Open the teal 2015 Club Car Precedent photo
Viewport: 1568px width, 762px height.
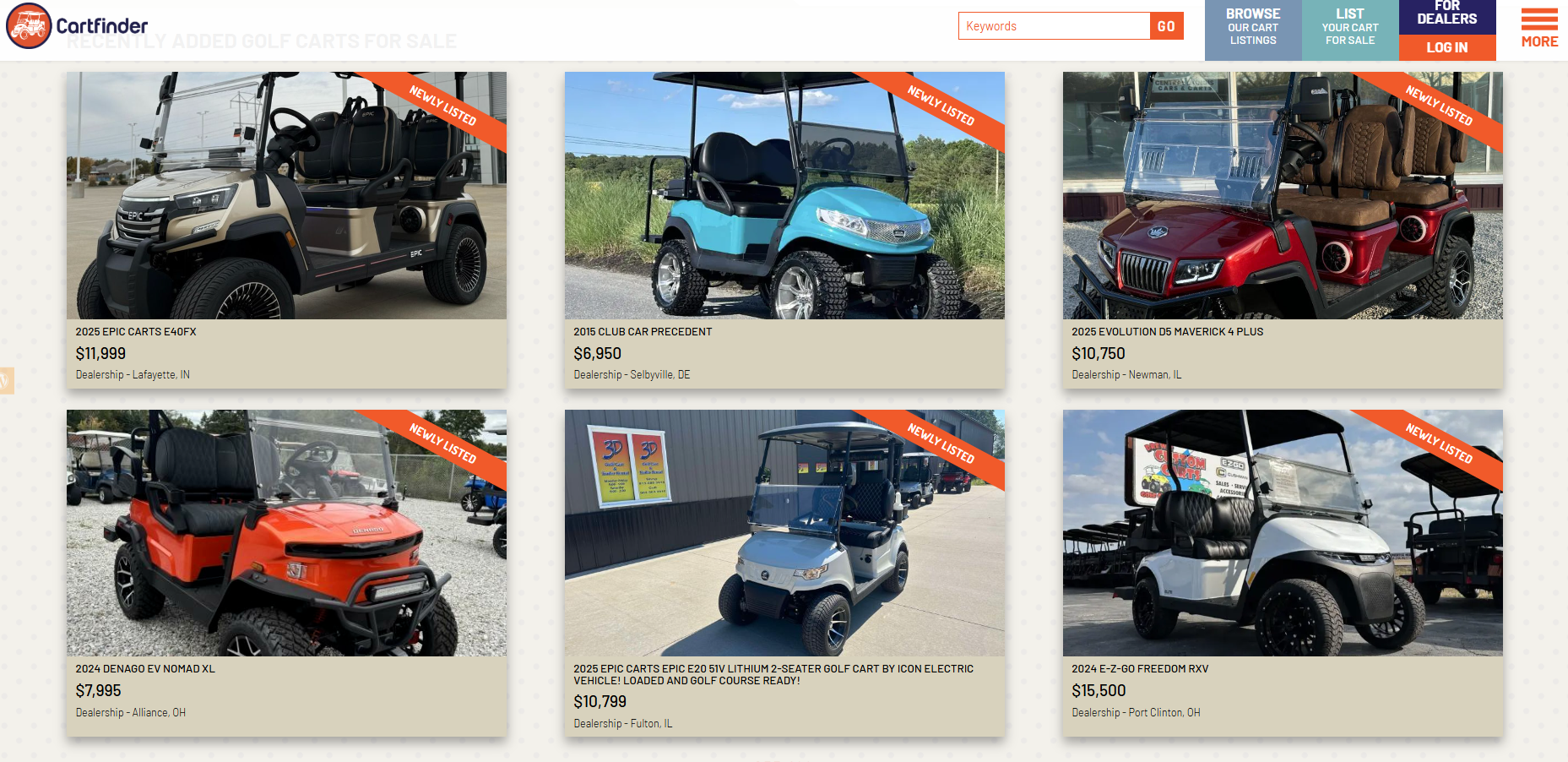(x=784, y=195)
